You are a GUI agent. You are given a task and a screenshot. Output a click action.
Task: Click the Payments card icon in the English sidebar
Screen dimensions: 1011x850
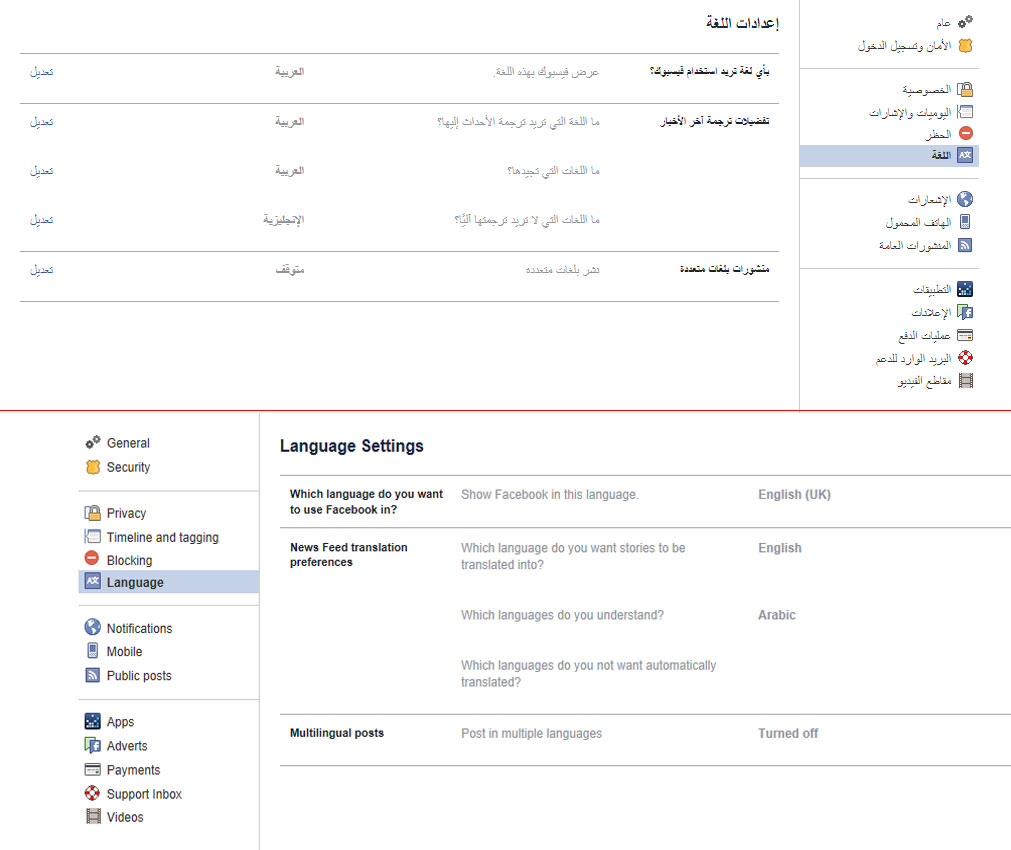[x=93, y=769]
